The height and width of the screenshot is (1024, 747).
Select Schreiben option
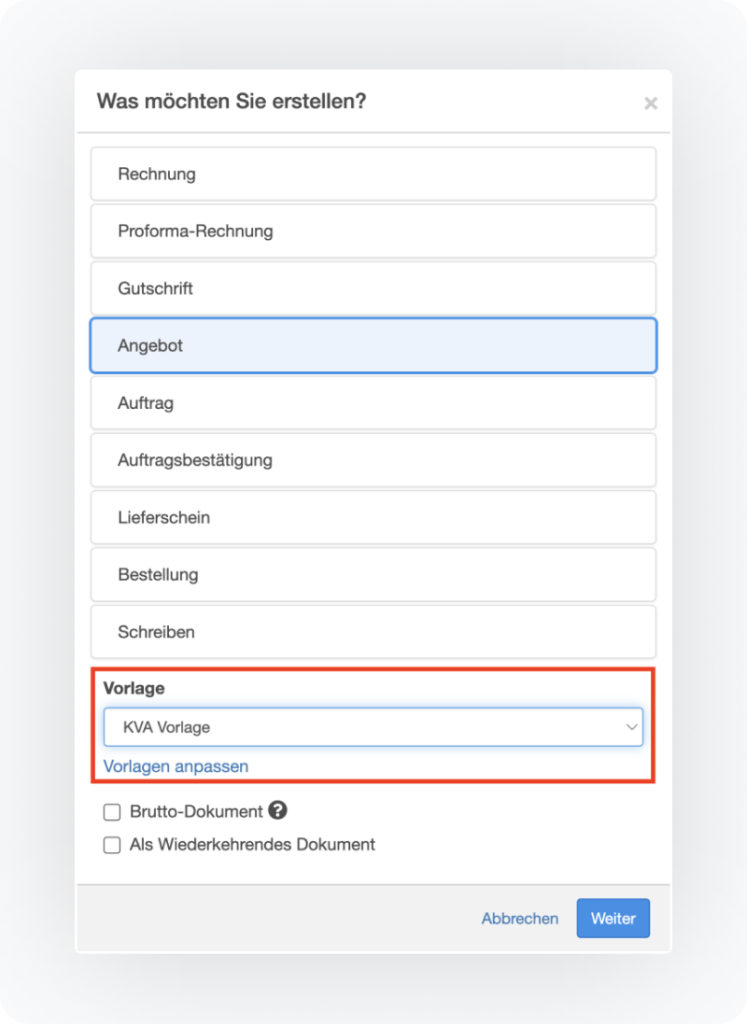(373, 632)
